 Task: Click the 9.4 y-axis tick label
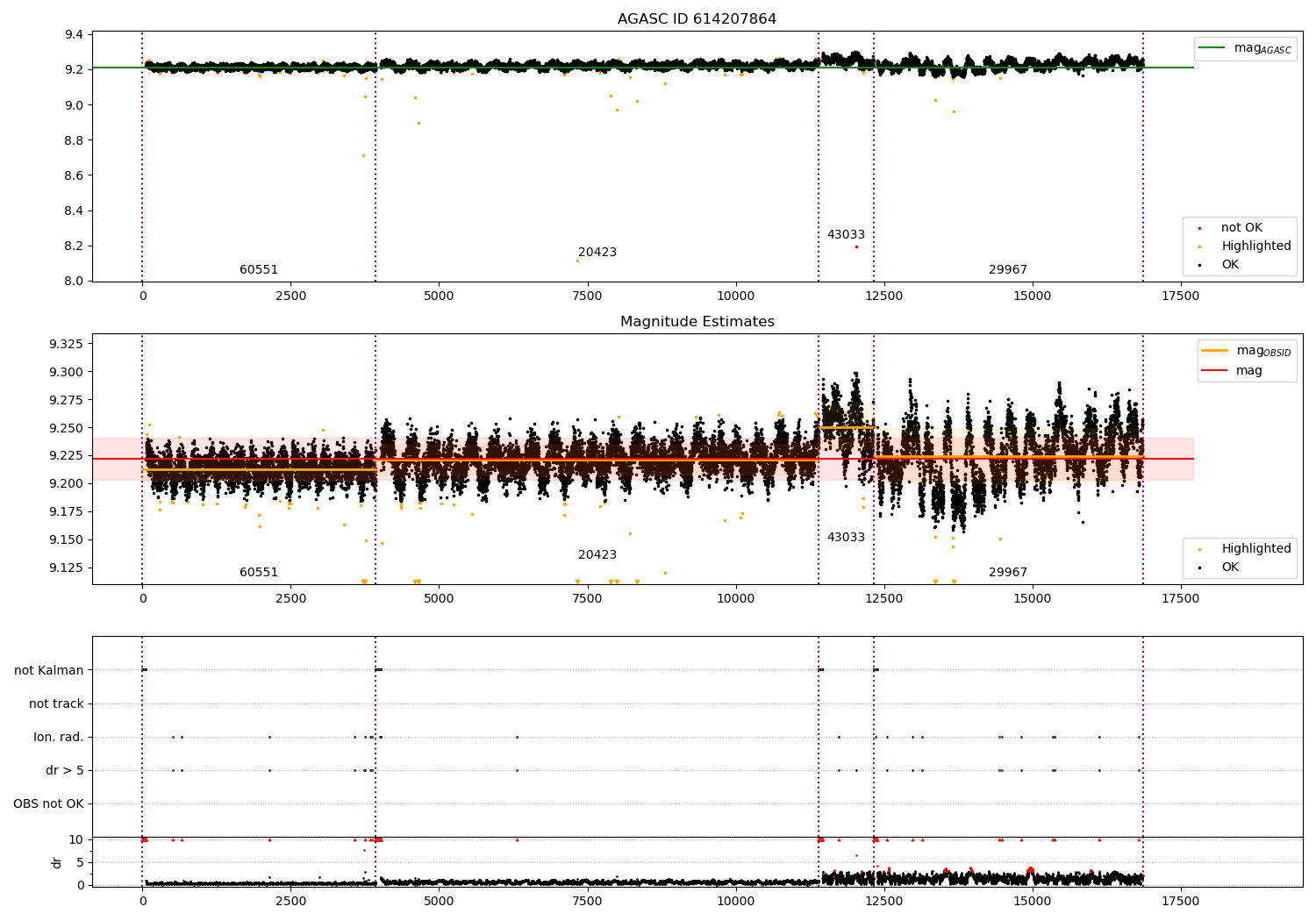click(75, 35)
